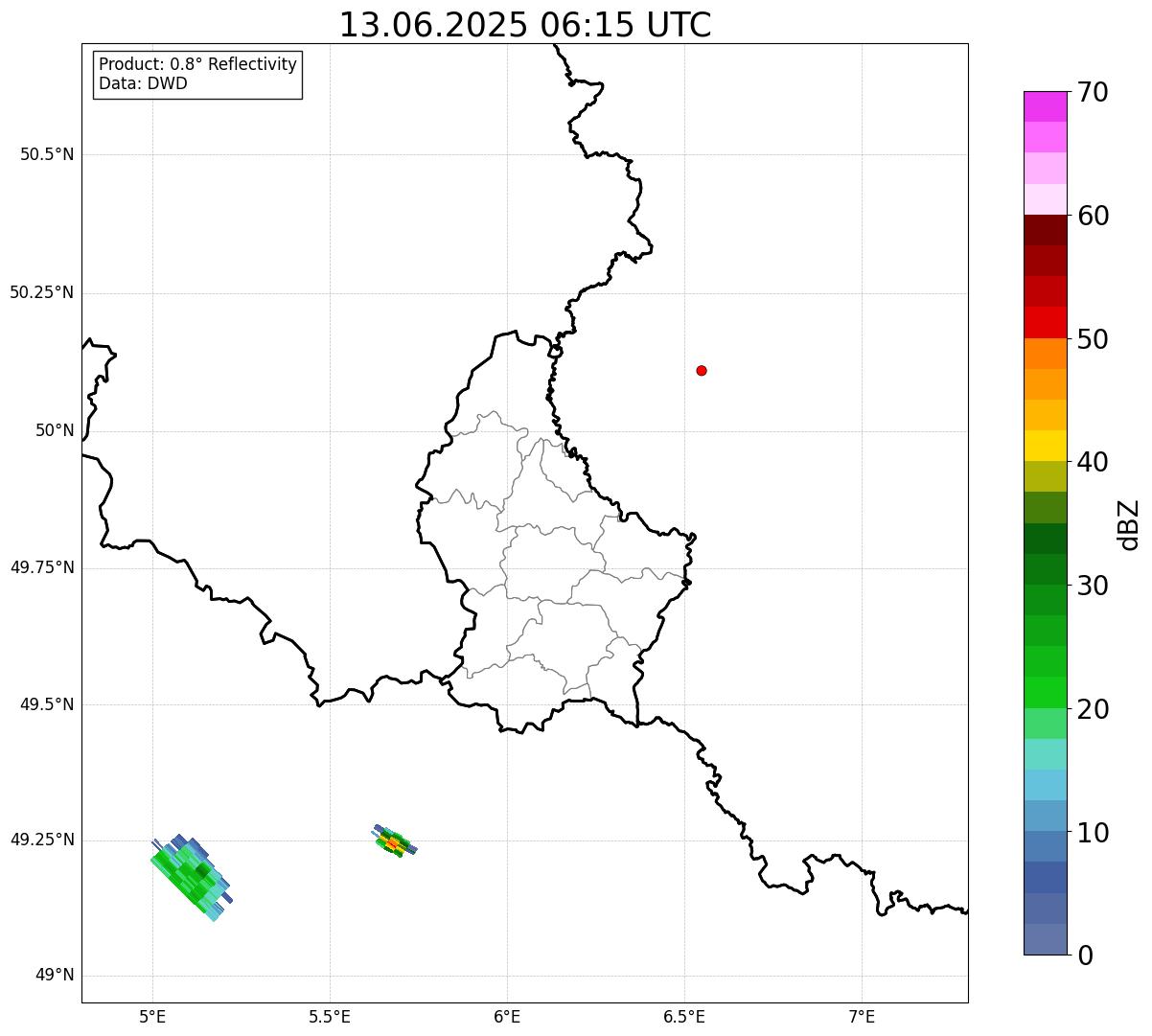
Task: Click the colorbar tick value 30
Action: click(1094, 586)
